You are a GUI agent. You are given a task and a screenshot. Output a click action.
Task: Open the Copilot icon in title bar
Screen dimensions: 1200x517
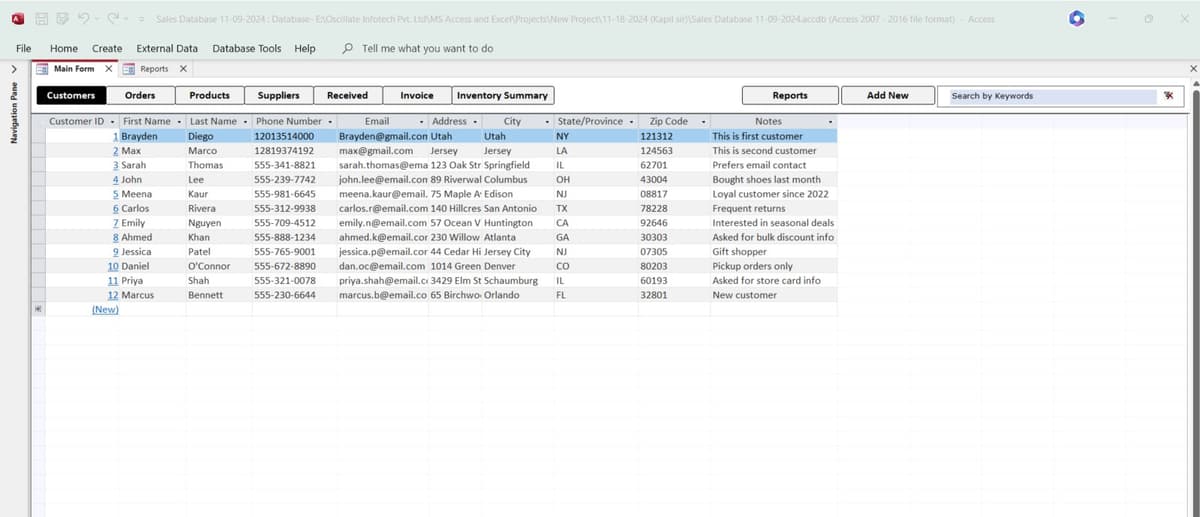1075,19
